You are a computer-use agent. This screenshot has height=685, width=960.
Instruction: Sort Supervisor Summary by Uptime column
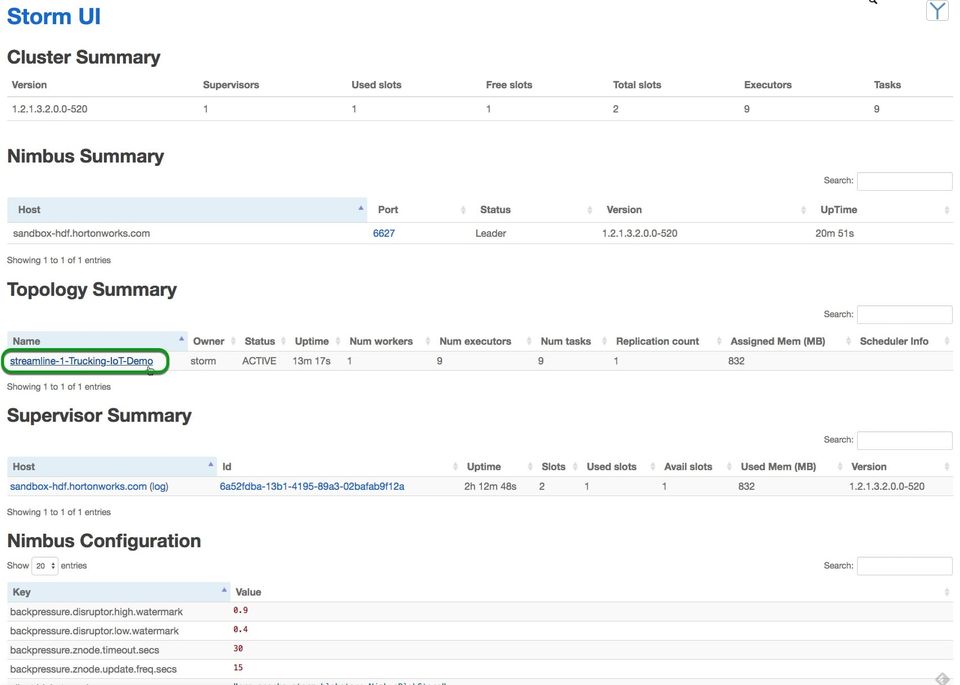[497, 466]
